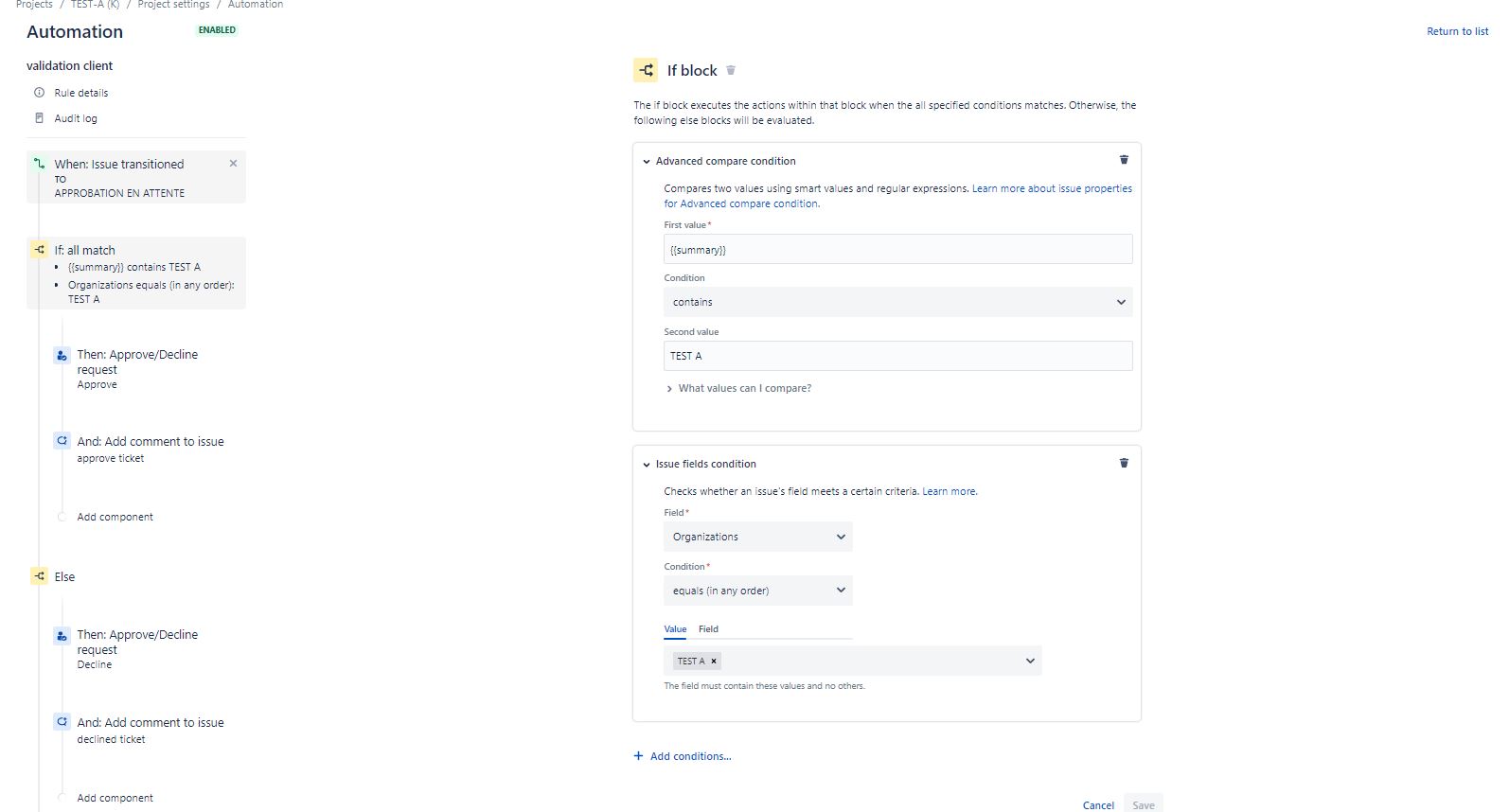Click the Cancel button
The height and width of the screenshot is (812, 1509).
(x=1098, y=805)
